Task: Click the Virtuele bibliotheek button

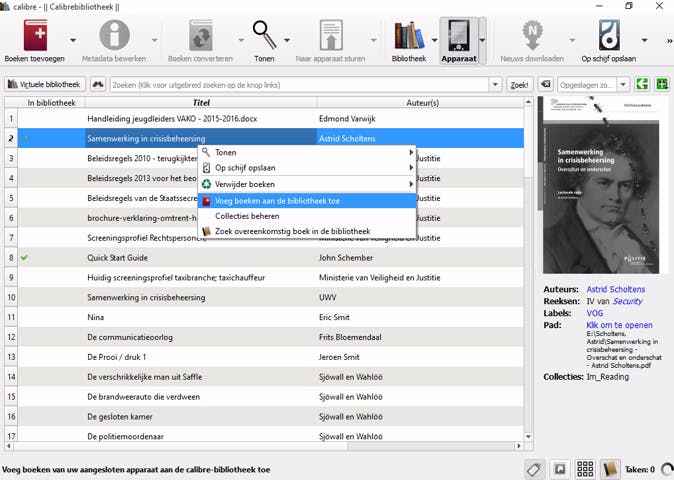Action: [45, 84]
